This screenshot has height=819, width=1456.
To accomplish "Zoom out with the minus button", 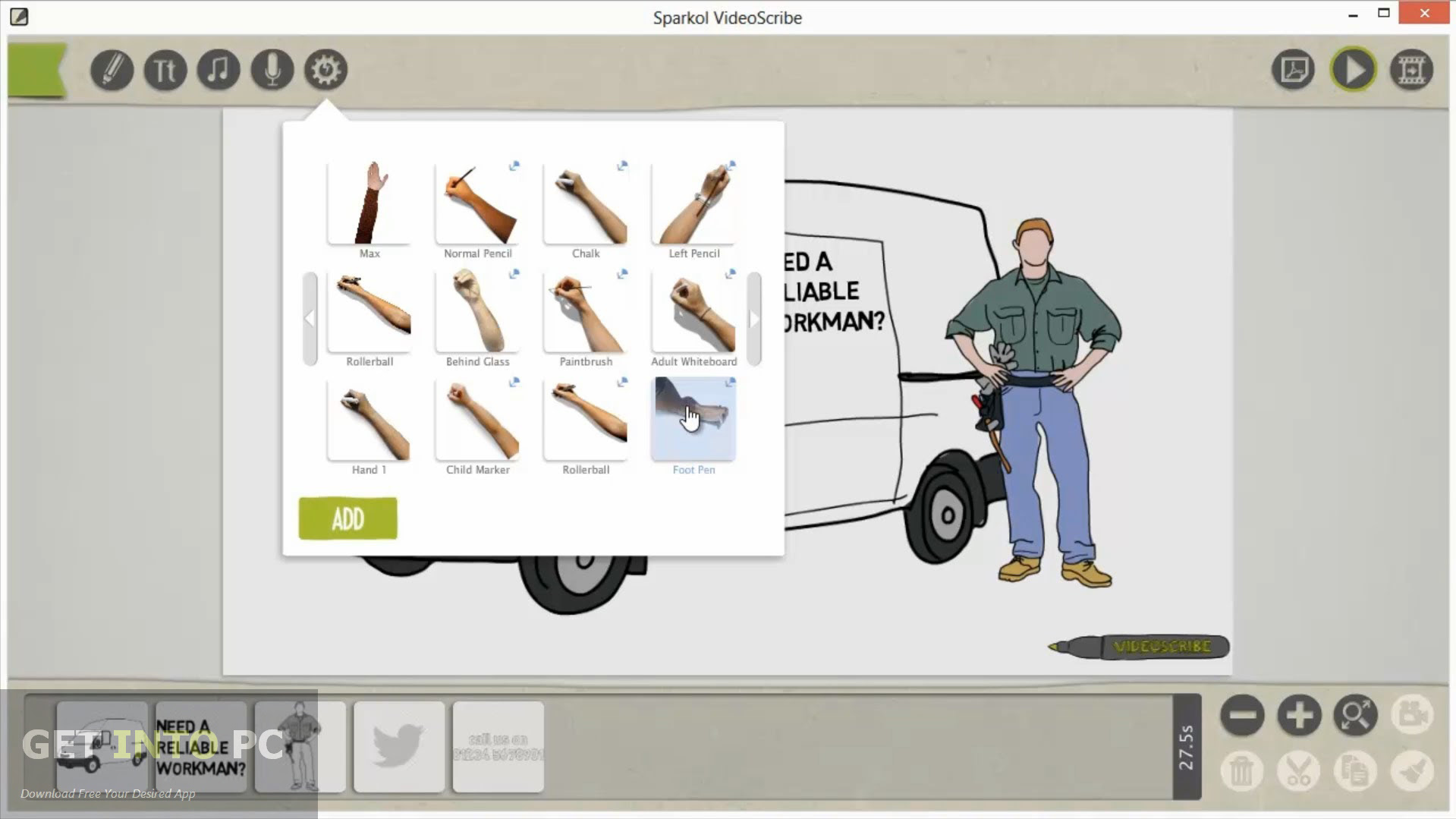I will (x=1242, y=715).
